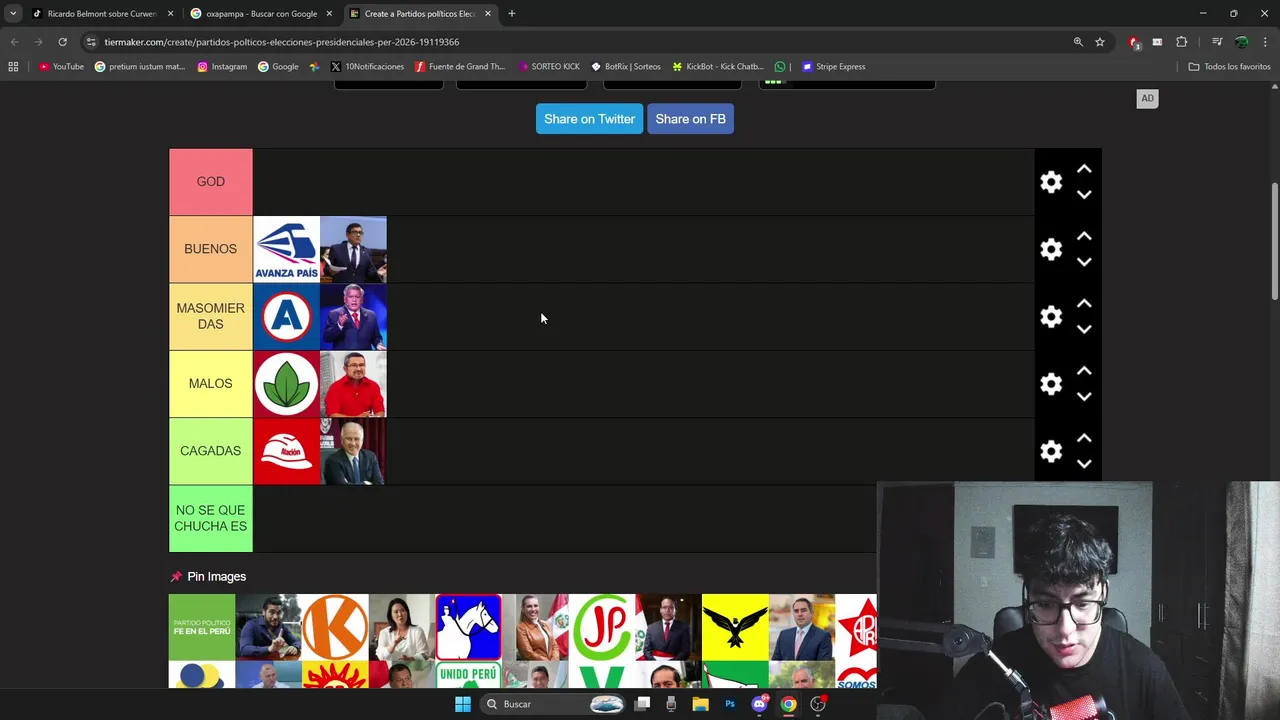Move MASOMIERDAS tier down with arrow
The height and width of the screenshot is (720, 1280).
(x=1084, y=329)
